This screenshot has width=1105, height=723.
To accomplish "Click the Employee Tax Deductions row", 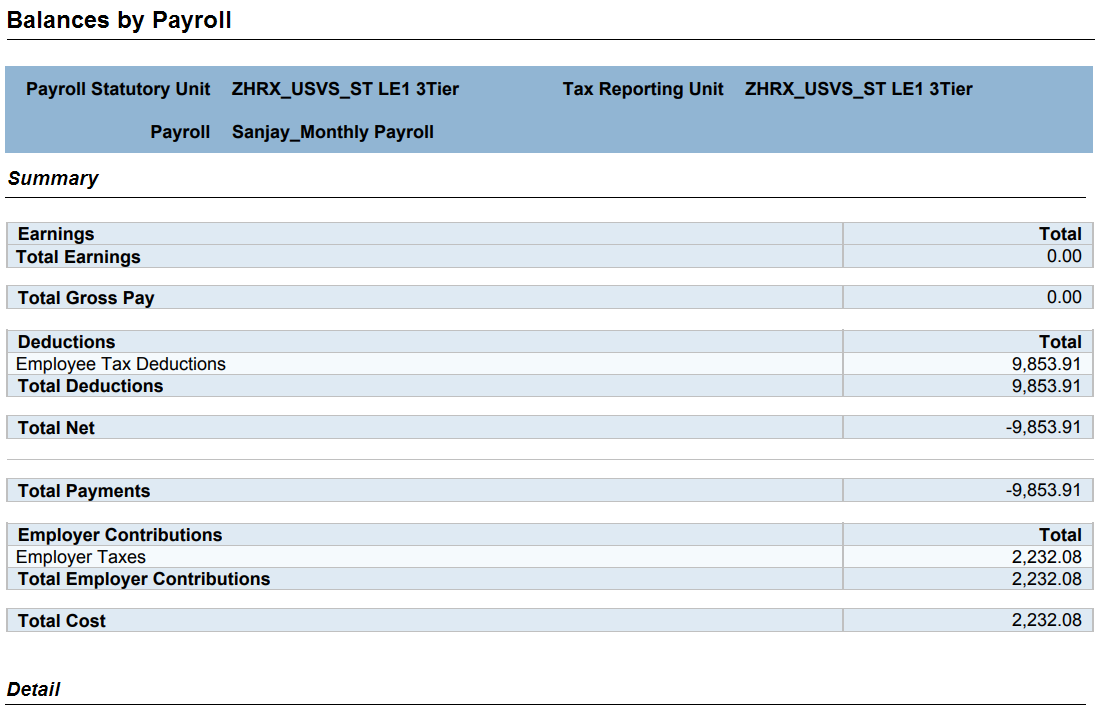I will [x=550, y=364].
